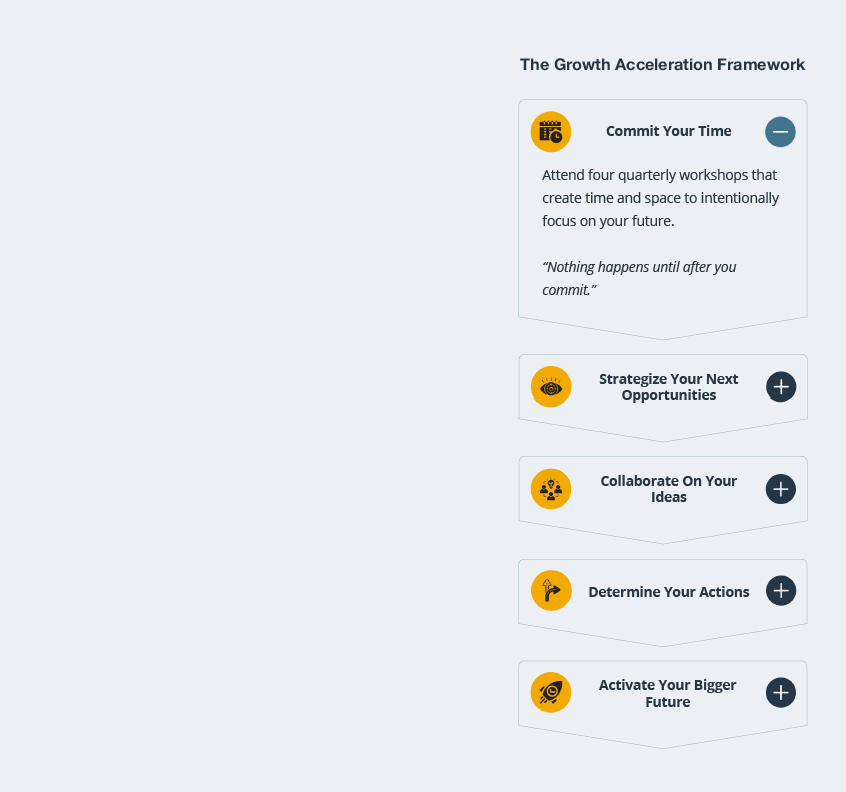This screenshot has height=792, width=846.
Task: Click the rocket icon
Action: (x=551, y=693)
